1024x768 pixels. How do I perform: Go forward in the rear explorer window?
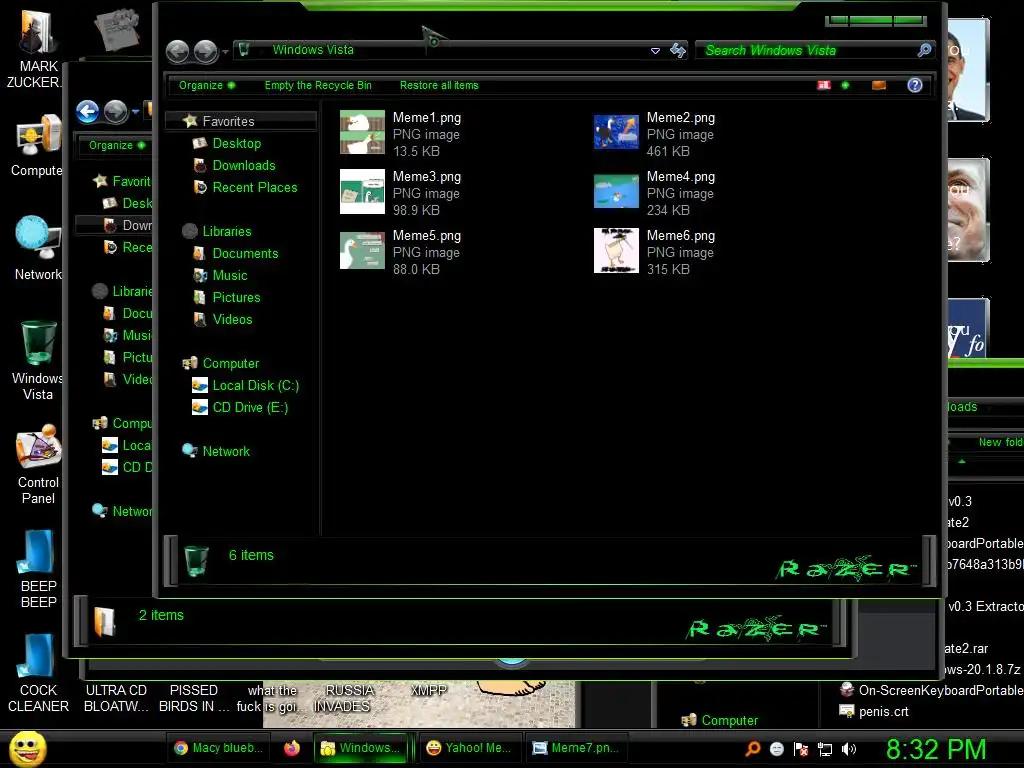(116, 112)
